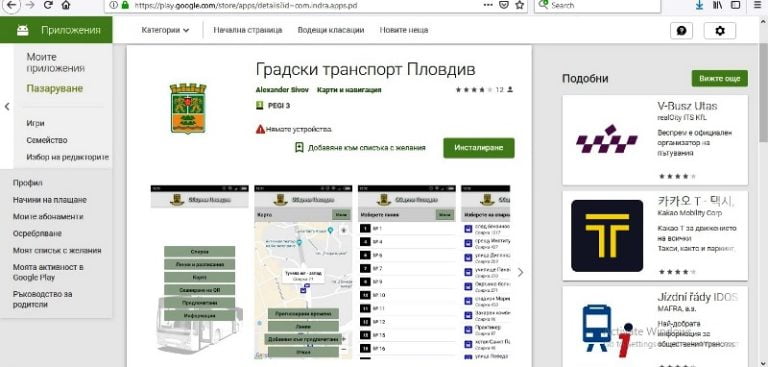This screenshot has height=367, width=768.
Task: Open the Профил link
Action: coord(28,183)
